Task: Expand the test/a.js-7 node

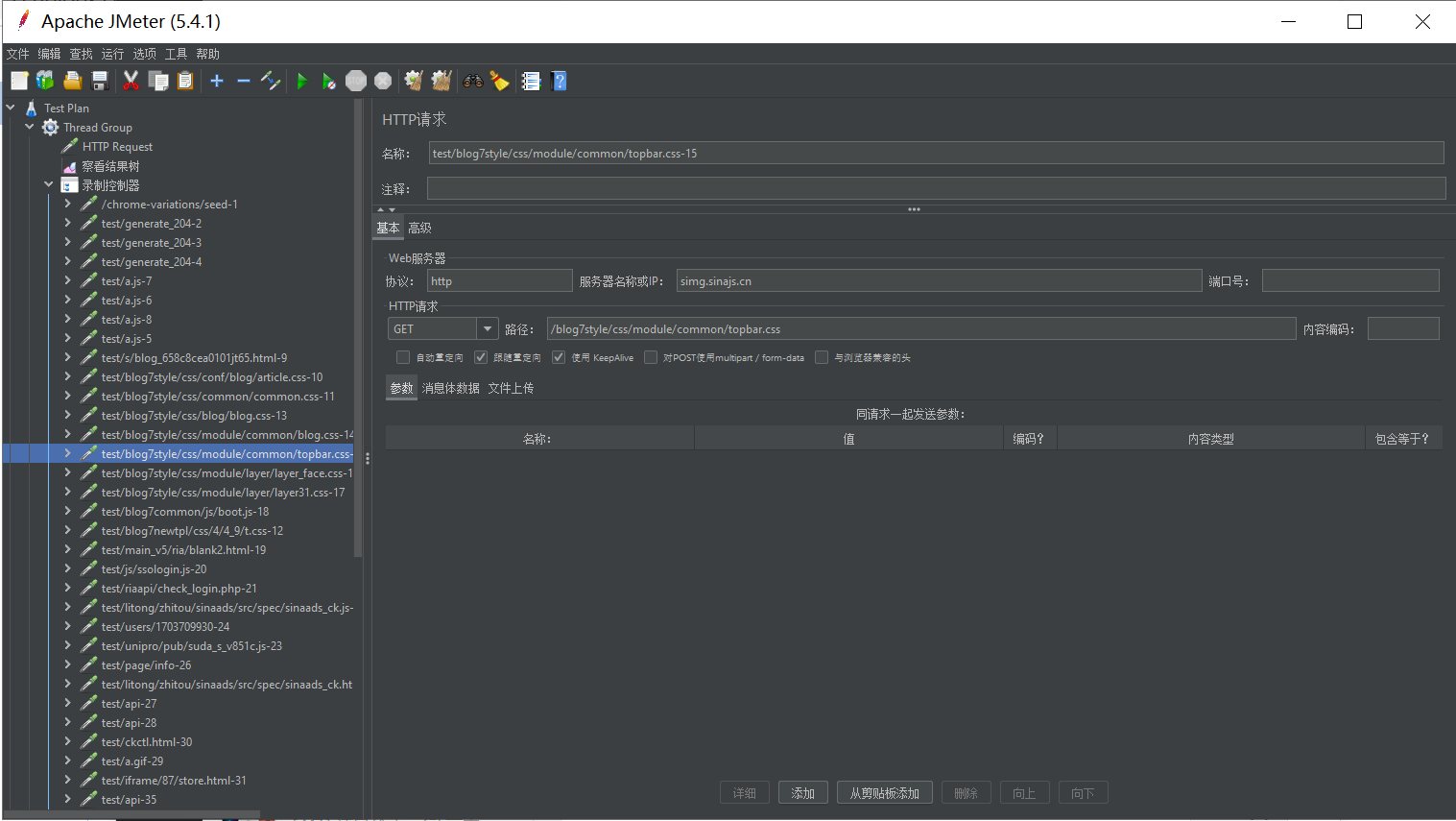Action: (68, 280)
